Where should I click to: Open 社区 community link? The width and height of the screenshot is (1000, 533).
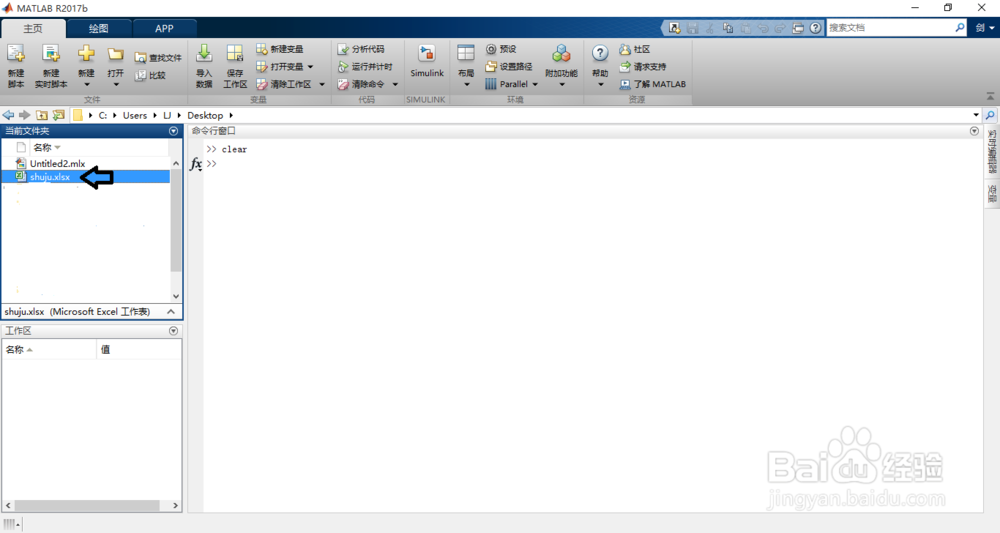tap(635, 49)
